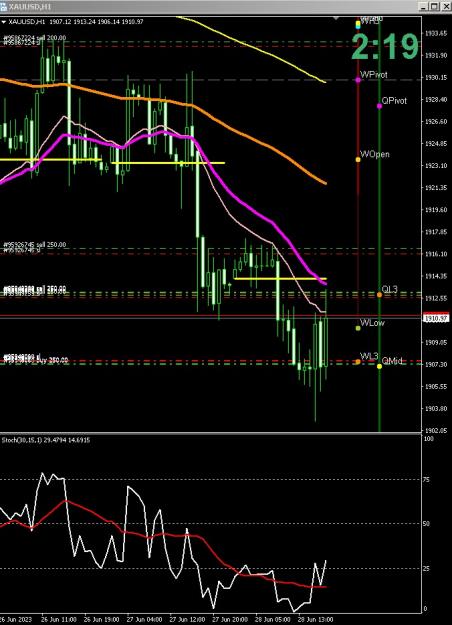Select the sell 250.00 order label near 1916

[x=35, y=245]
